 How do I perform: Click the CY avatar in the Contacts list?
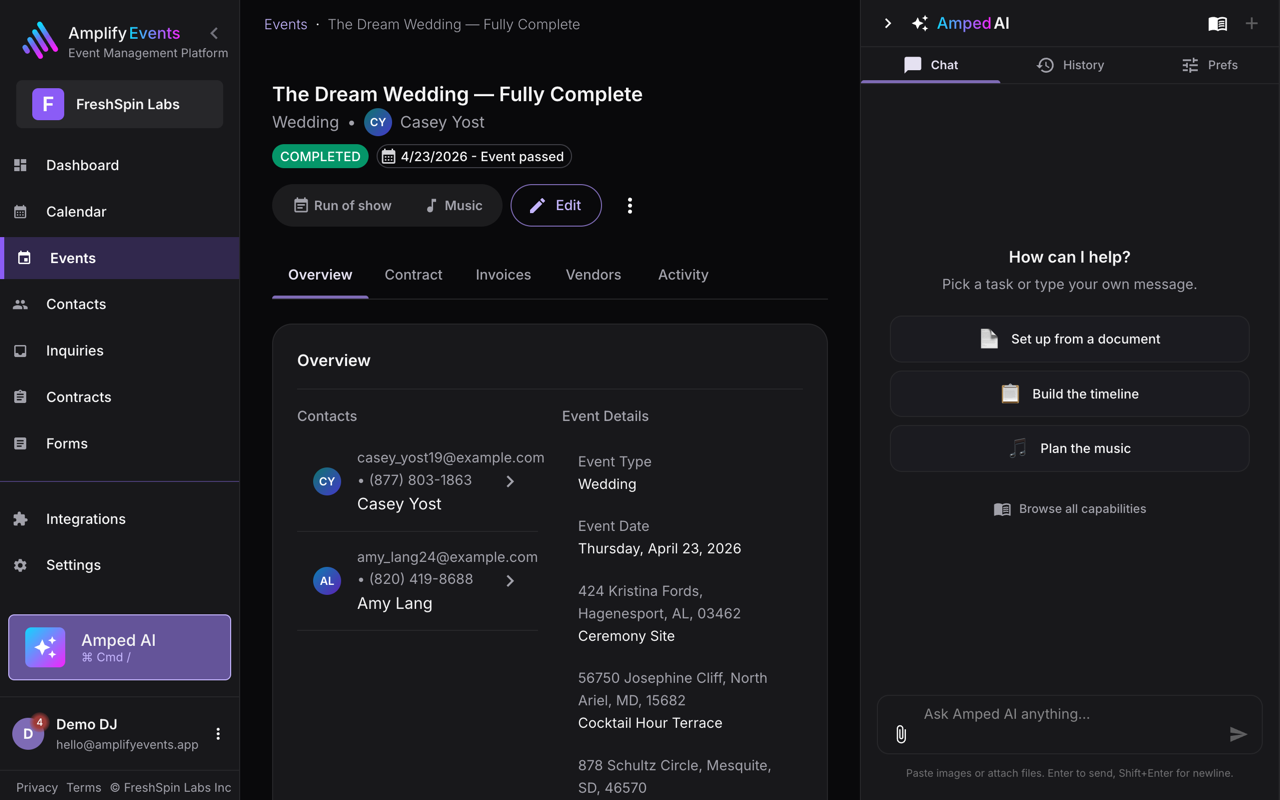(327, 481)
